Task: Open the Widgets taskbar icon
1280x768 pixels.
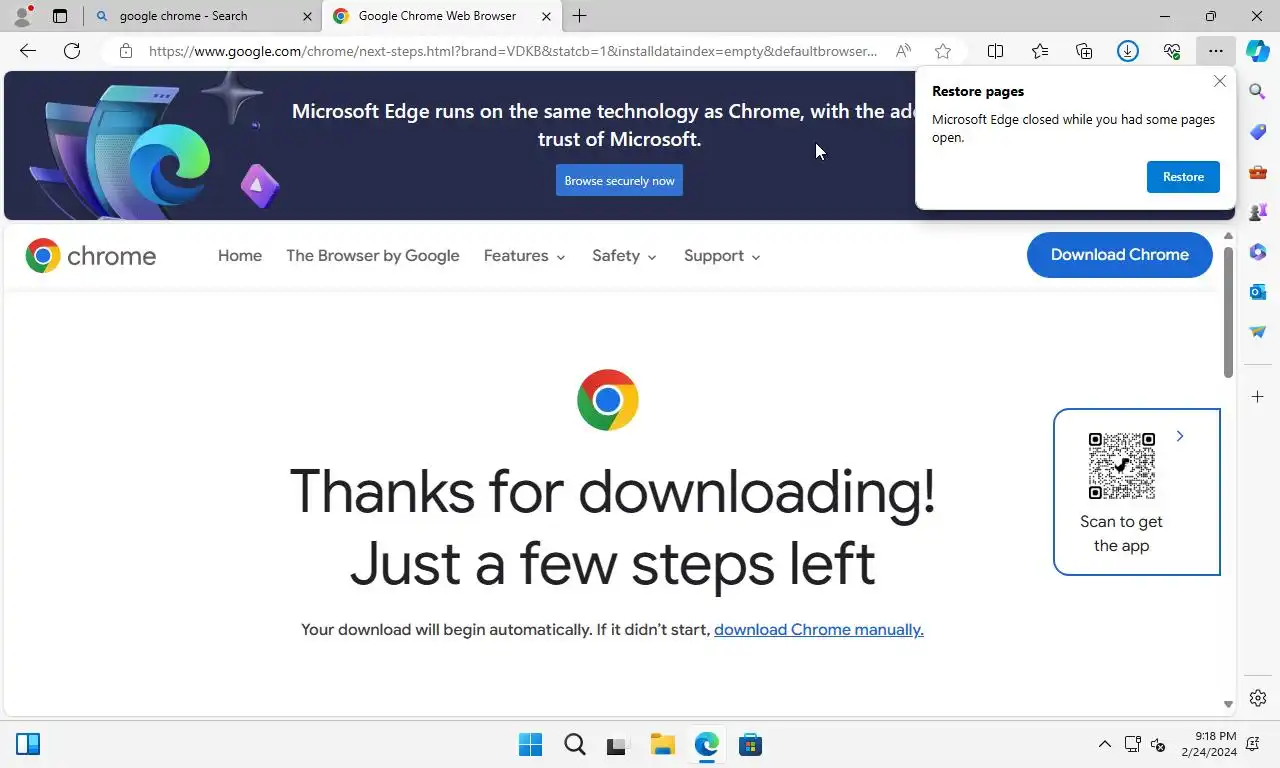Action: click(28, 744)
